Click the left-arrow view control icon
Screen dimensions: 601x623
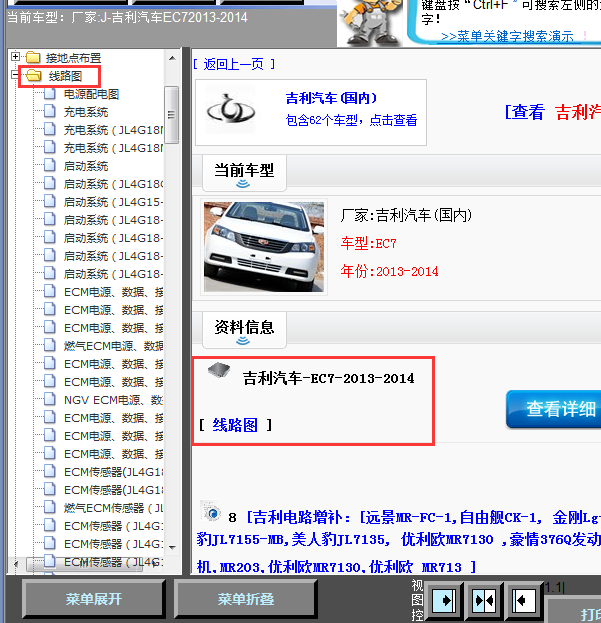[x=524, y=600]
